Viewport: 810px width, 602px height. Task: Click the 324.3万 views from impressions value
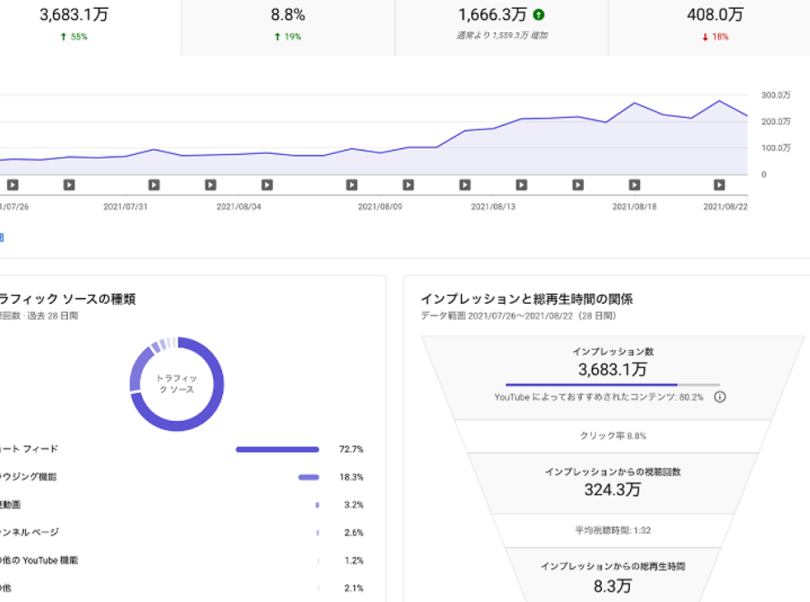[613, 490]
